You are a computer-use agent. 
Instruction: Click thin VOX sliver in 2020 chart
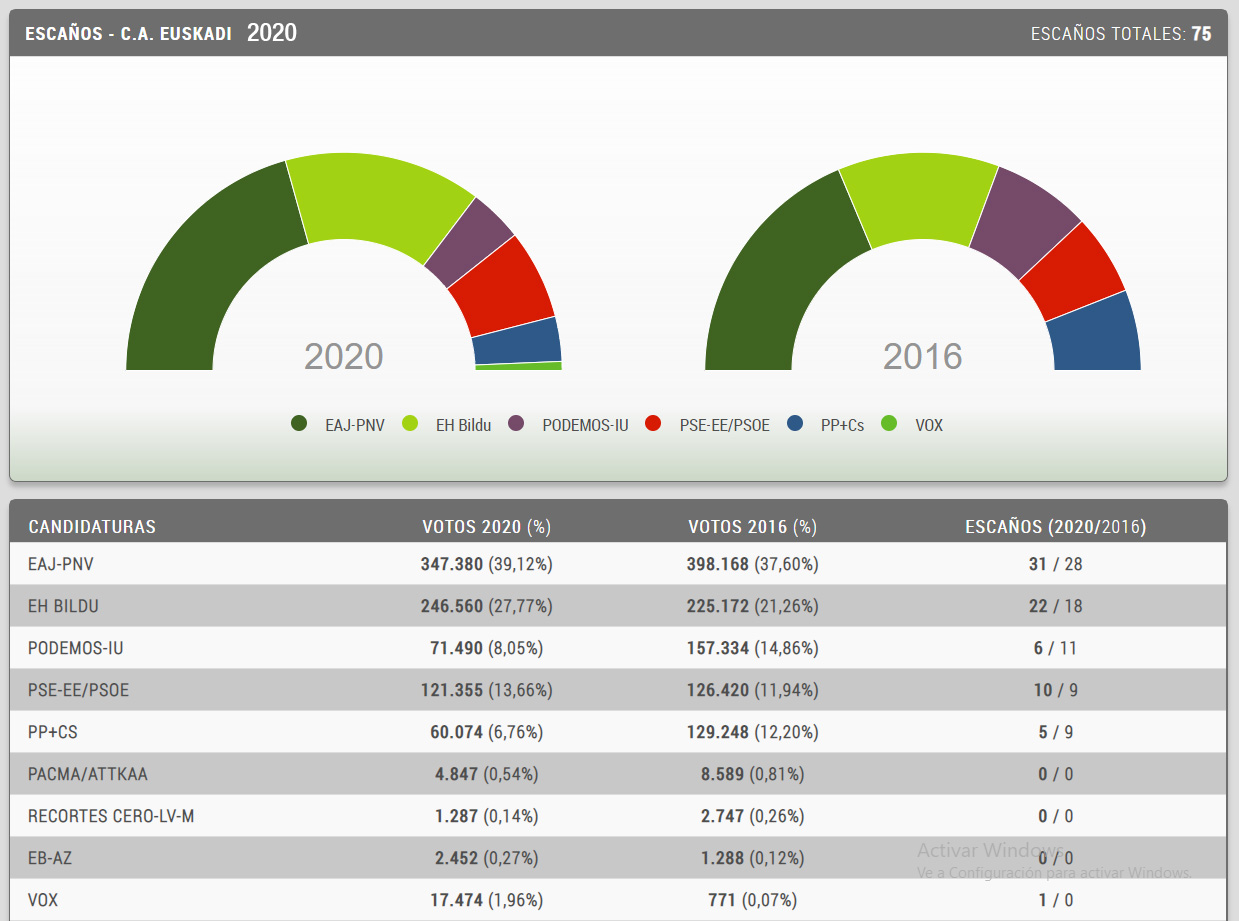click(518, 366)
